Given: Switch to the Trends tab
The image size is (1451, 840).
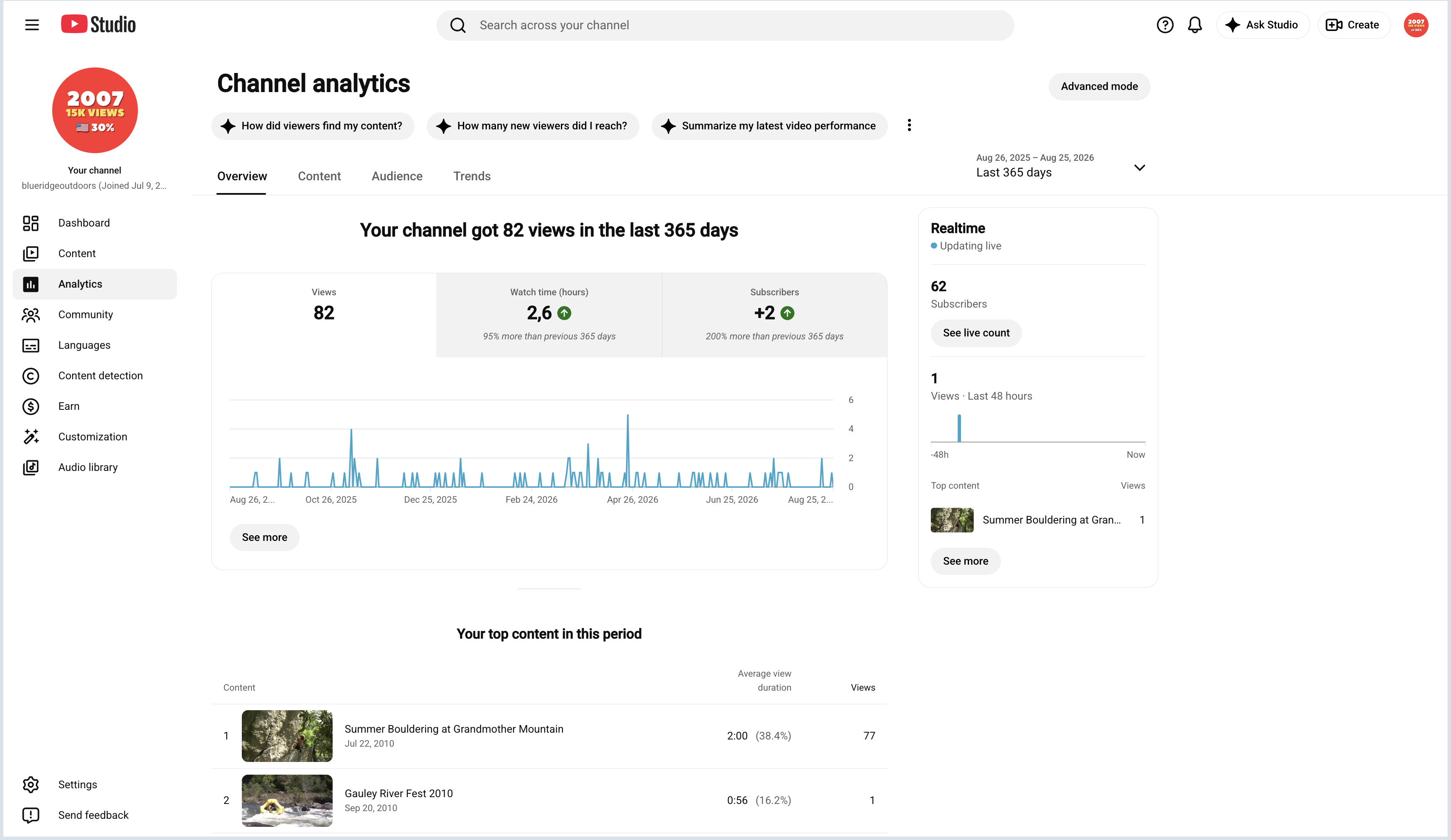Looking at the screenshot, I should (472, 176).
